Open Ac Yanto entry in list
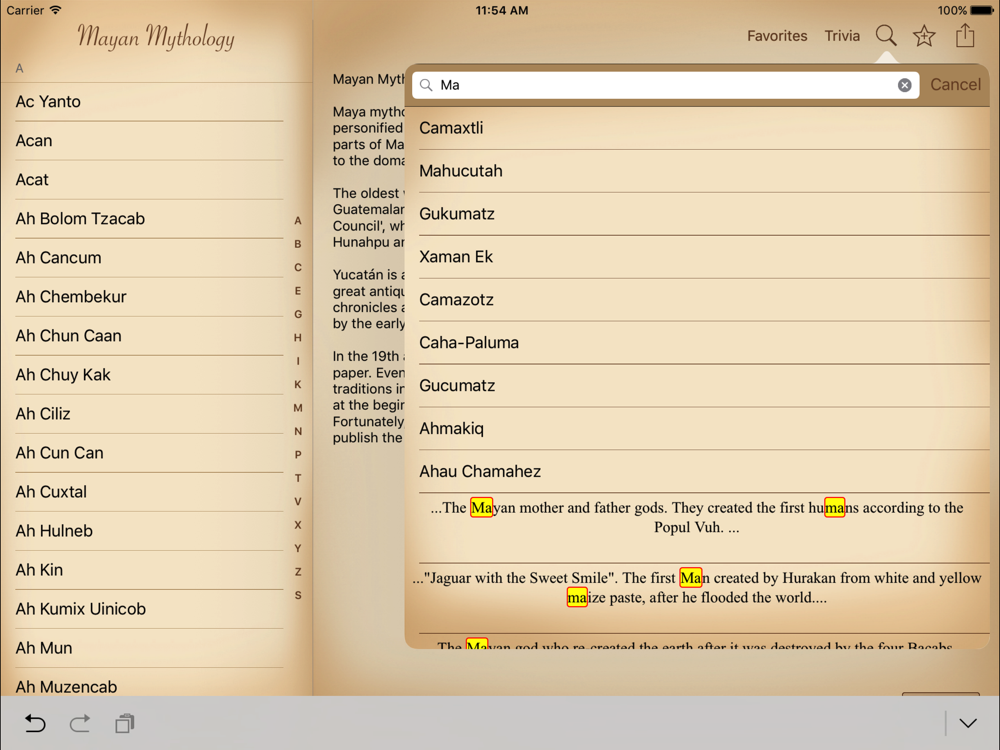Screen dimensions: 1000x750 (149, 101)
